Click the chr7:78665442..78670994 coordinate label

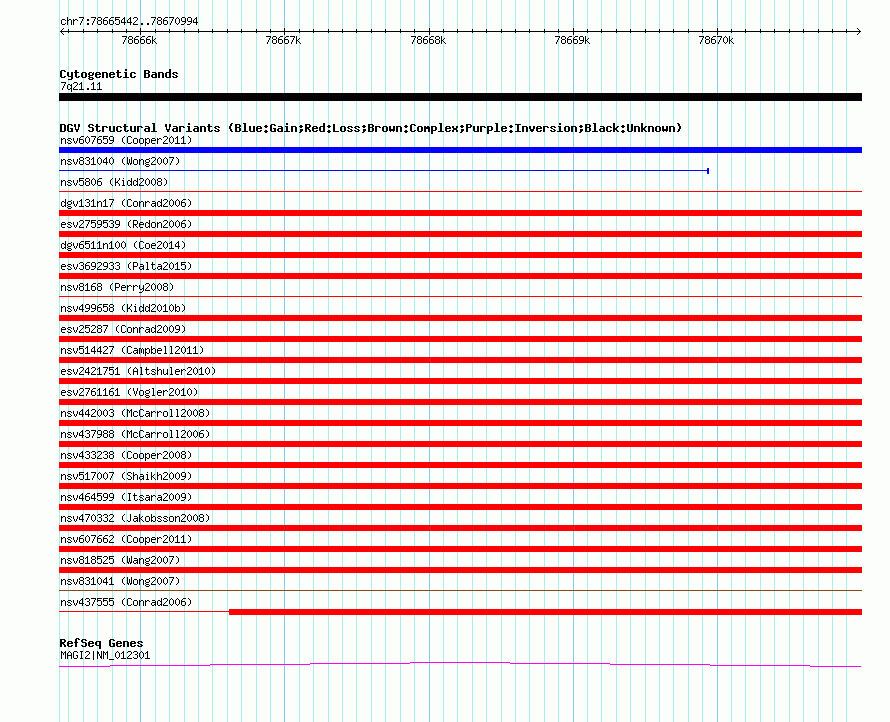[x=129, y=21]
